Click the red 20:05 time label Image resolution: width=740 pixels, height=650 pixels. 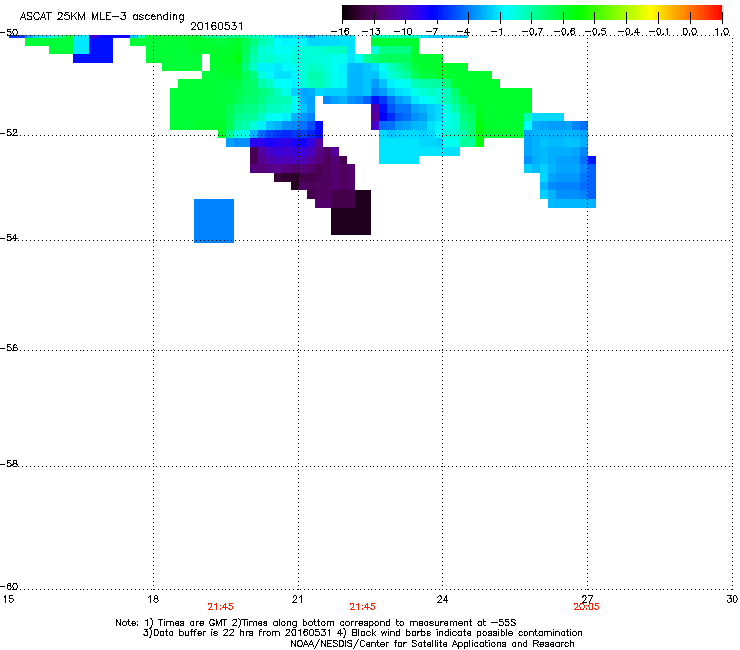(586, 607)
